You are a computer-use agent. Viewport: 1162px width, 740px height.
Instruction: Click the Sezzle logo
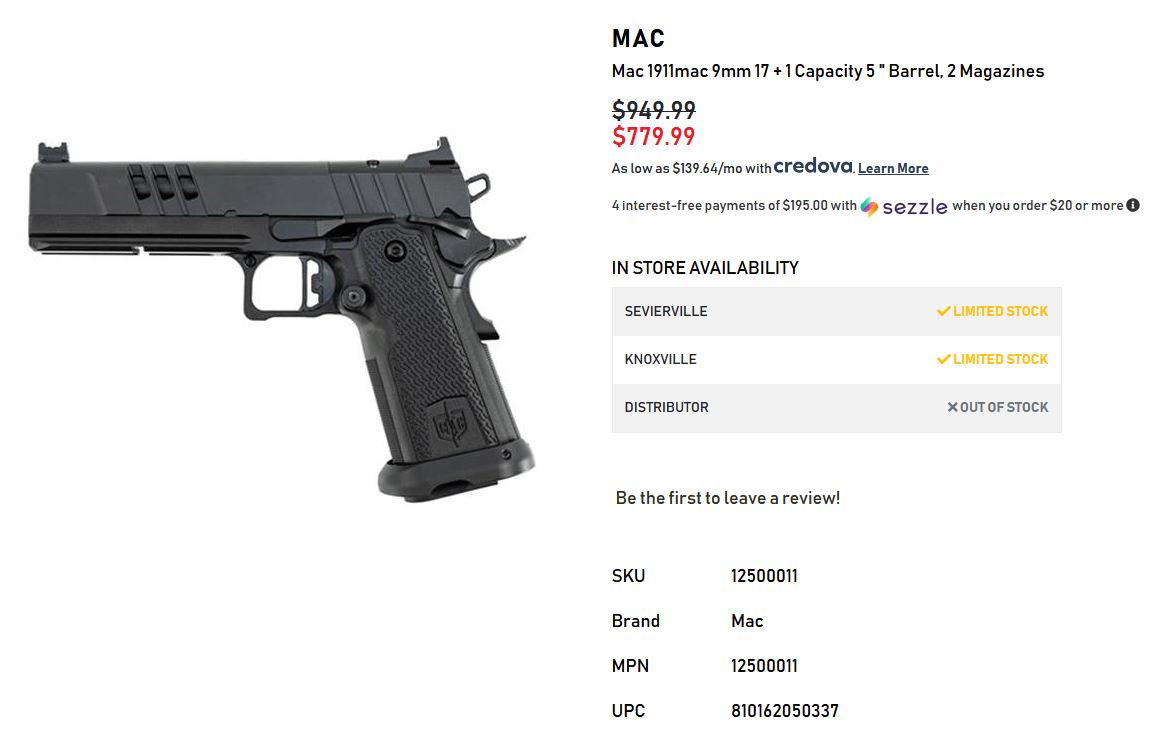point(903,206)
